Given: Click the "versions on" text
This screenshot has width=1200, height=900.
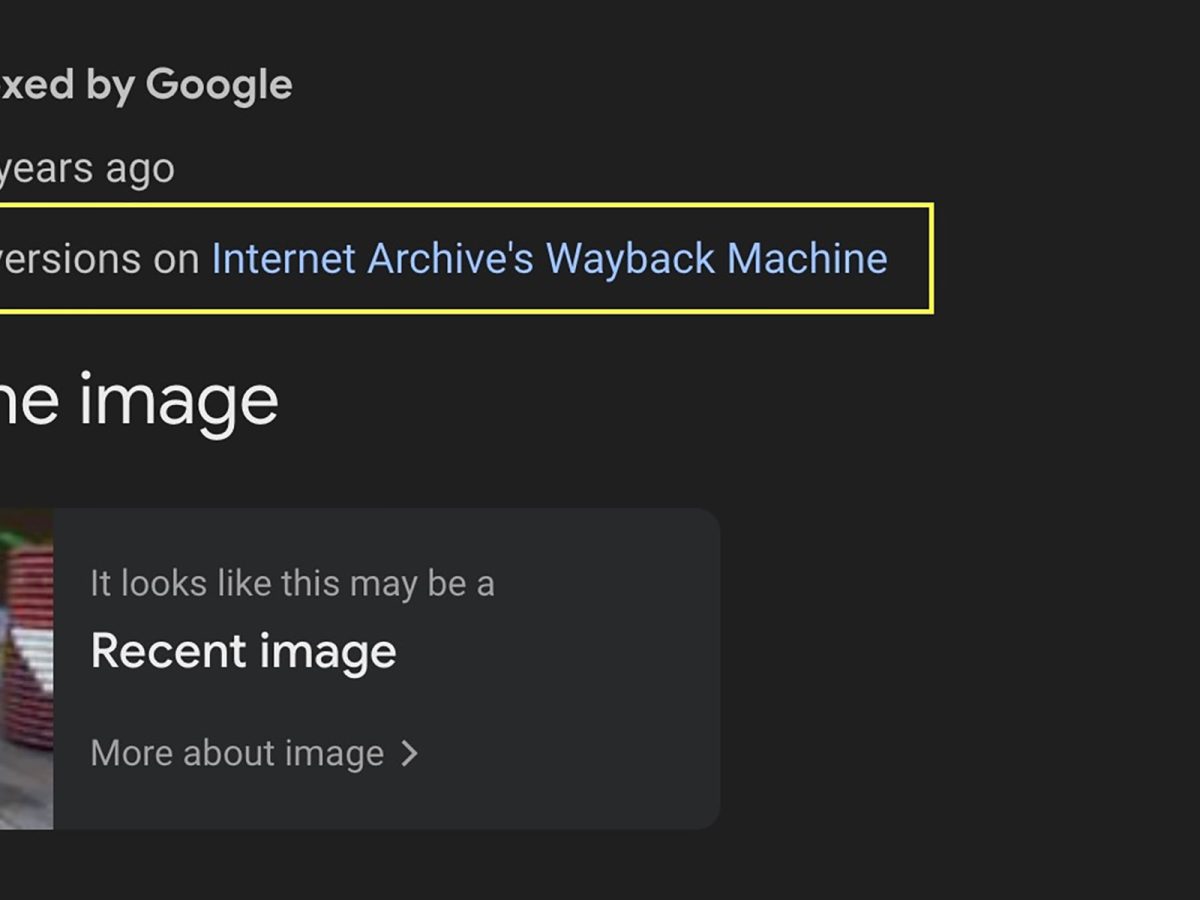Looking at the screenshot, I should 98,259.
